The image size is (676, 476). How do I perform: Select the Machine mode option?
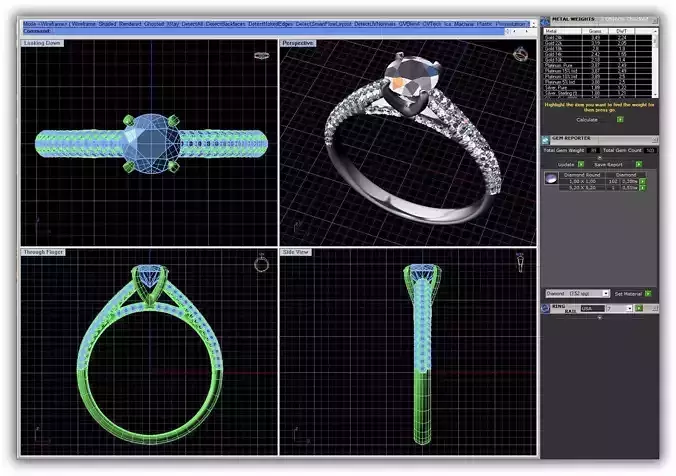tap(464, 24)
